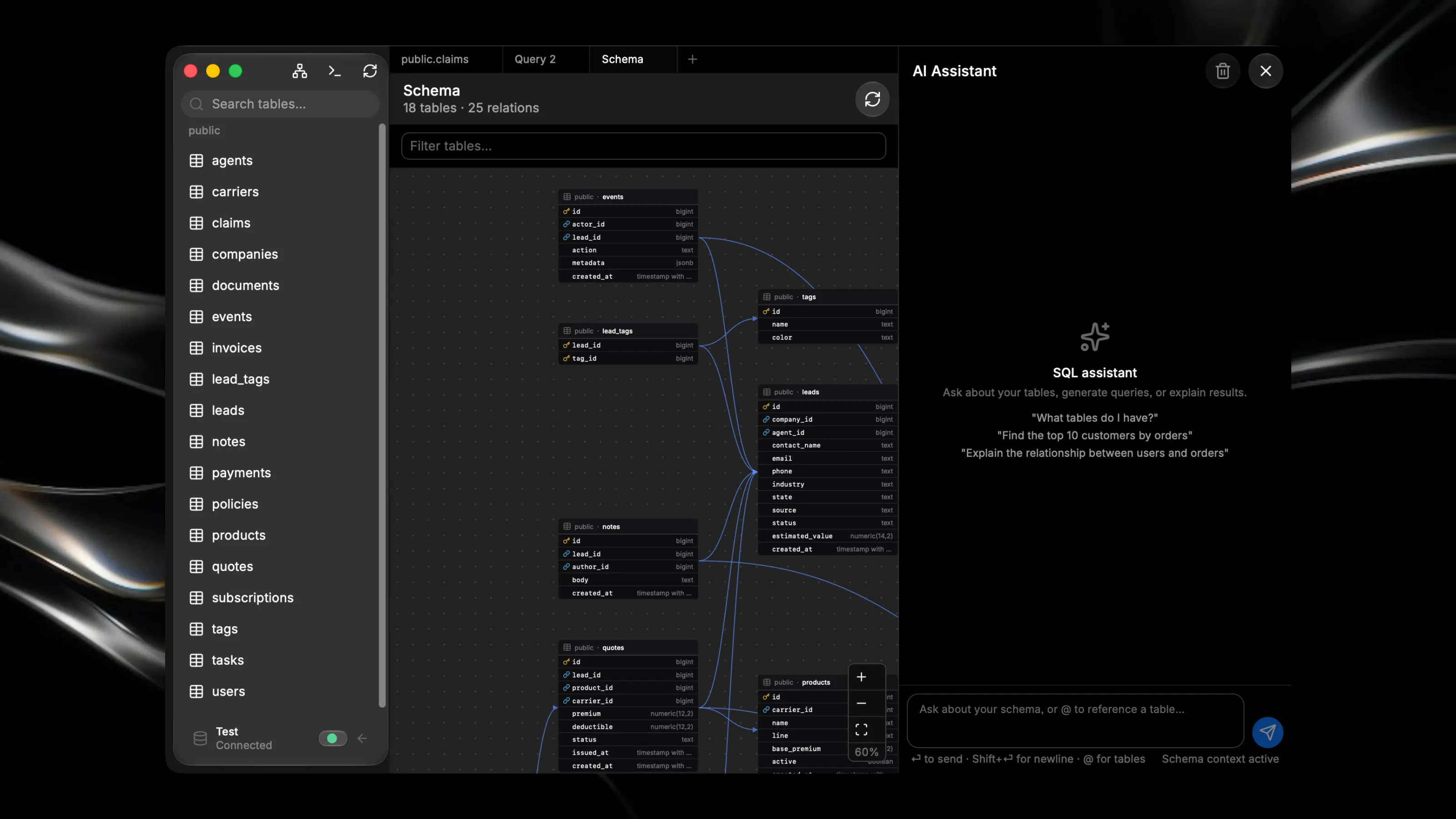Select the leads table node header in diagram
1456x819 pixels.
tap(828, 392)
